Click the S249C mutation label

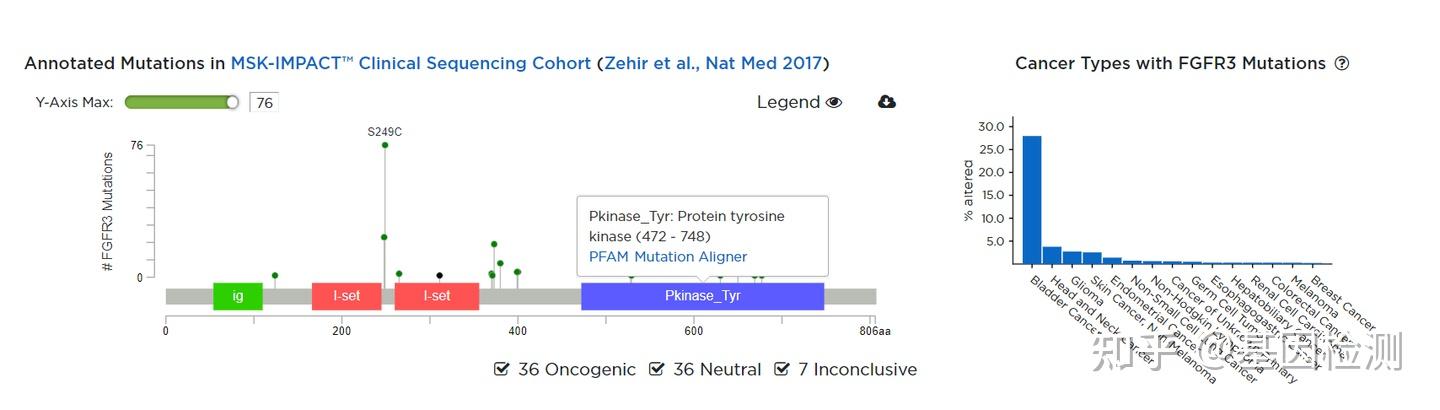click(385, 131)
